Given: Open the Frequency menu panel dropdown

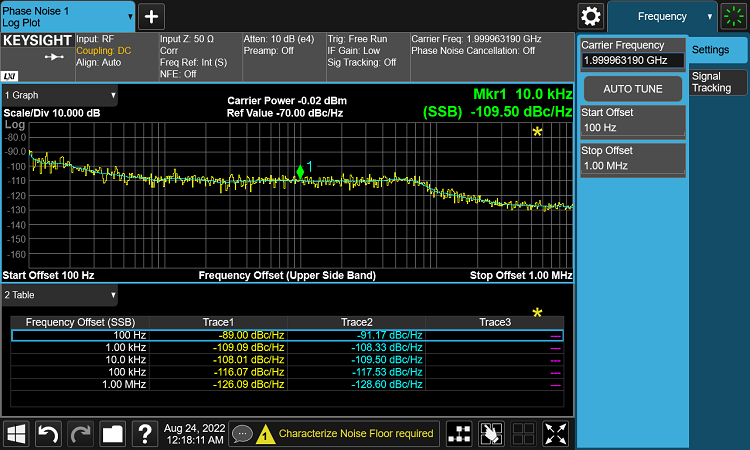Looking at the screenshot, I should click(662, 16).
